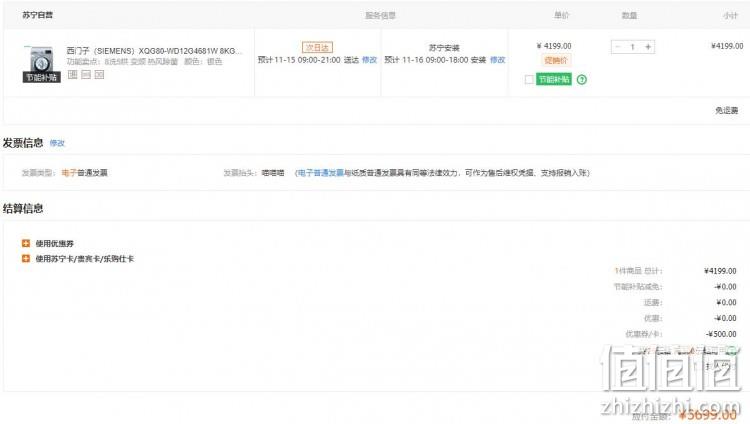
Task: Click the ¥4199.00 subtotal in product row
Action: [727, 46]
